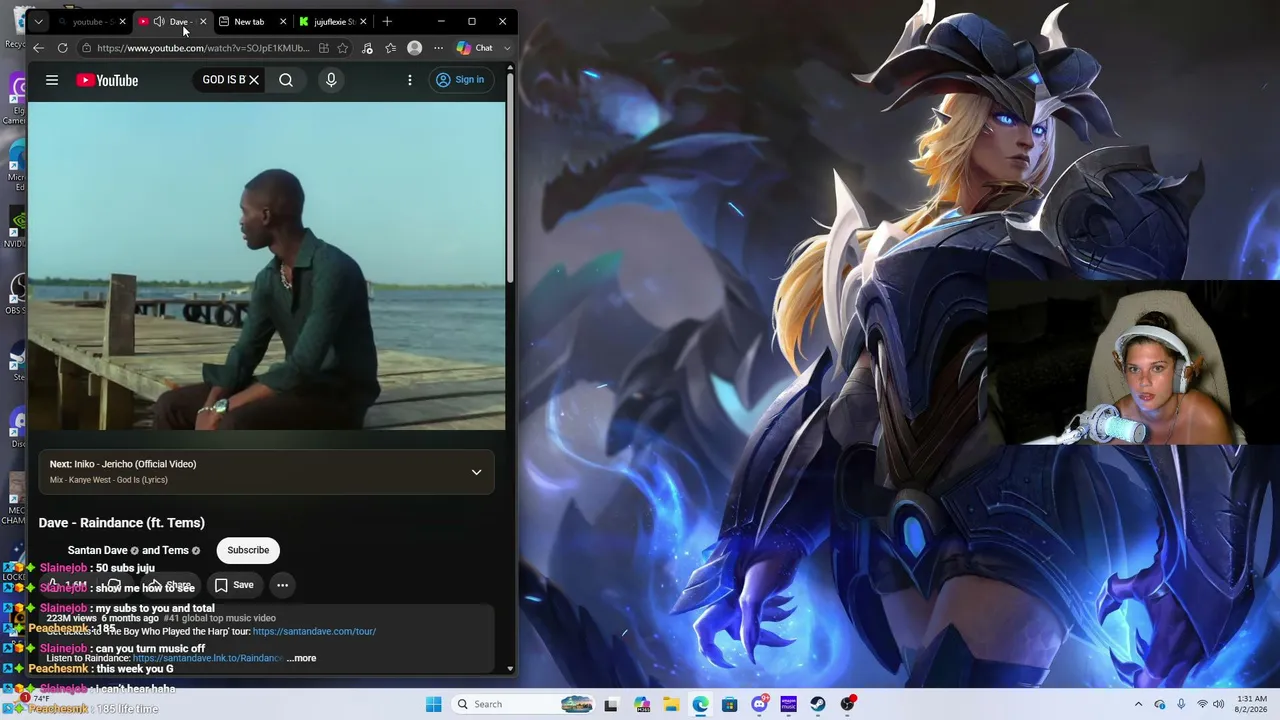
Task: Open the Wi-Fi network tray icon
Action: click(1202, 704)
